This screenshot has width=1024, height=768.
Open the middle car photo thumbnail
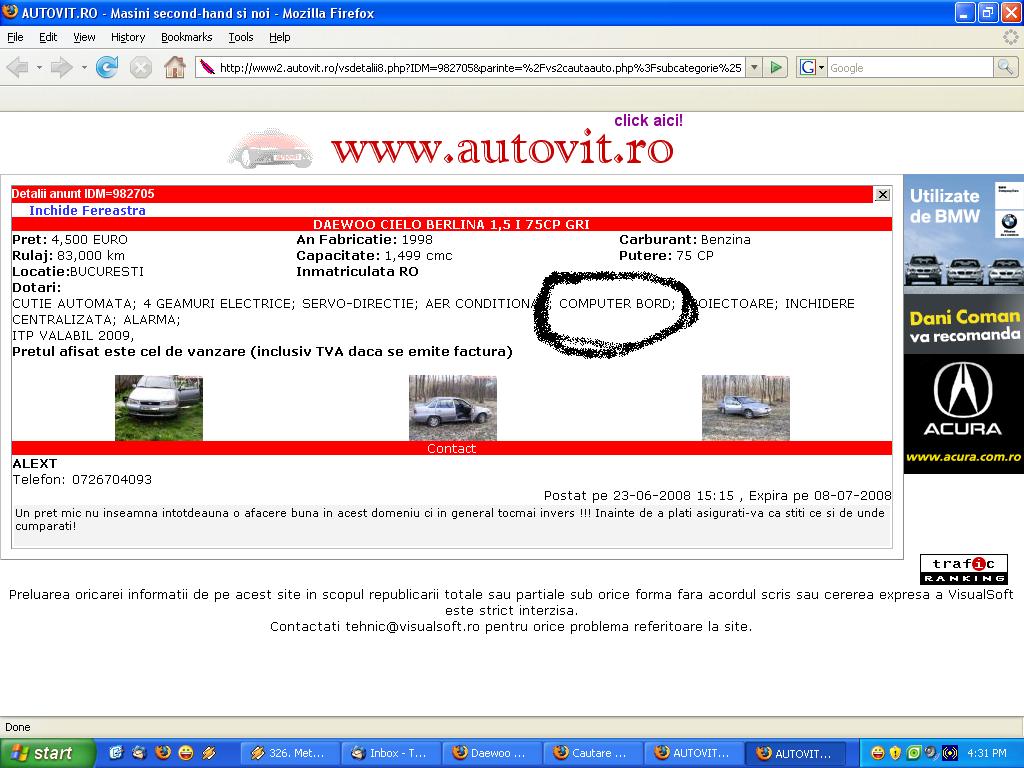pyautogui.click(x=452, y=407)
